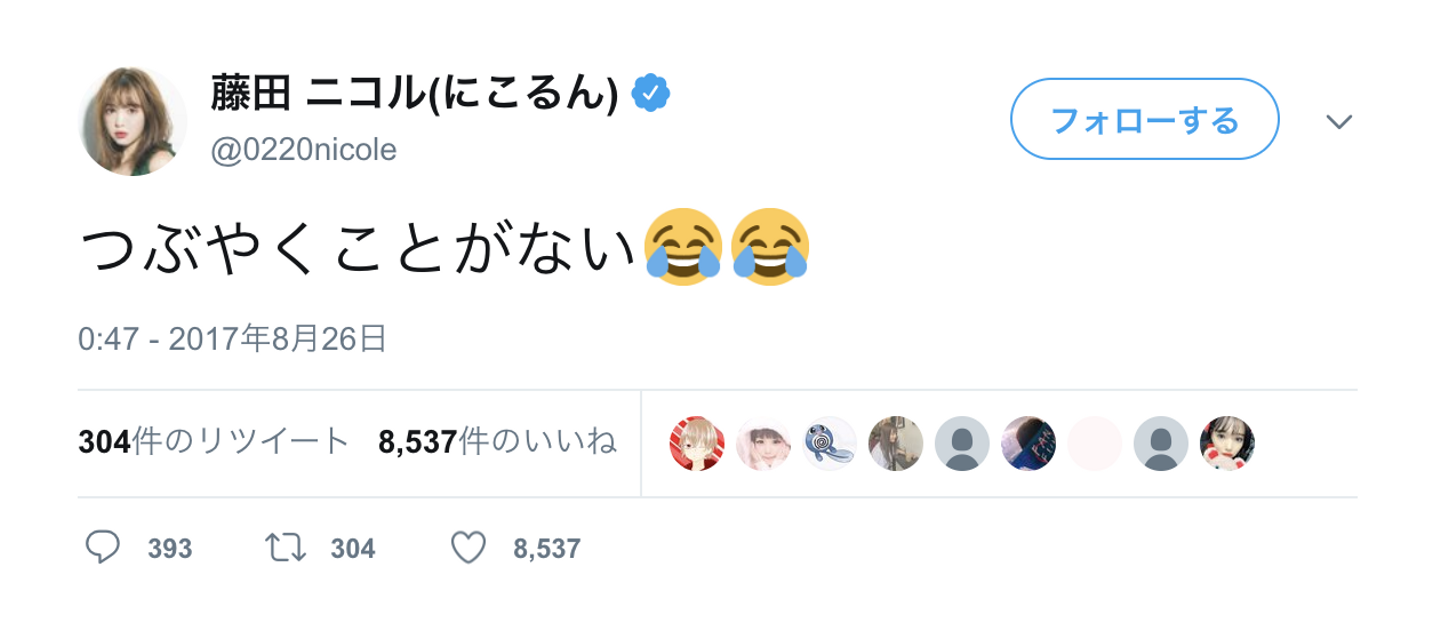Expand the tweet options chevron menu
The width and height of the screenshot is (1440, 638).
pos(1338,122)
